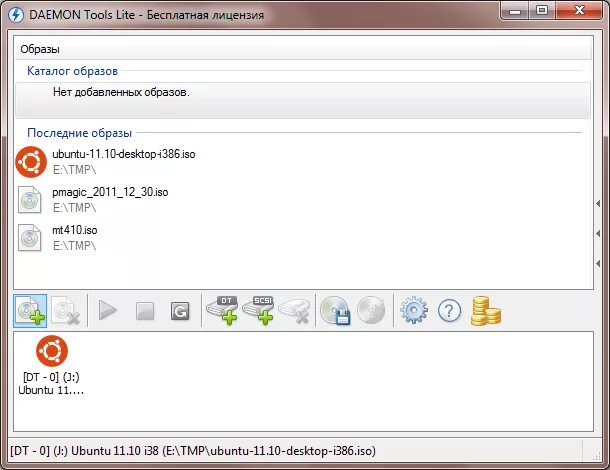
Task: Minimize the DAEMON Tools Lite window
Action: [515, 11]
